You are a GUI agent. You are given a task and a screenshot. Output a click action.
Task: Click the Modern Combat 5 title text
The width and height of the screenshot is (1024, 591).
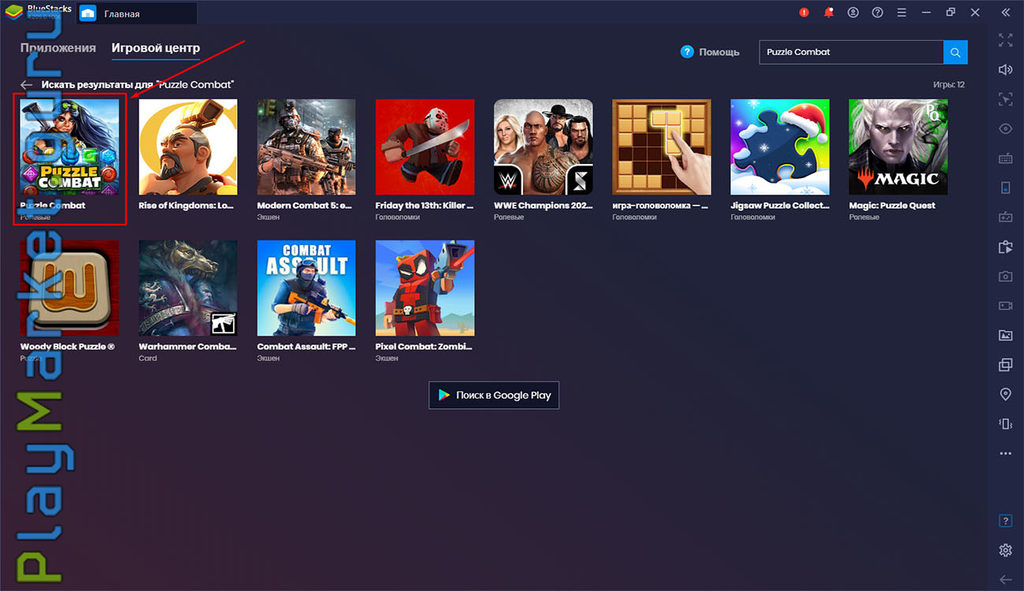coord(304,205)
